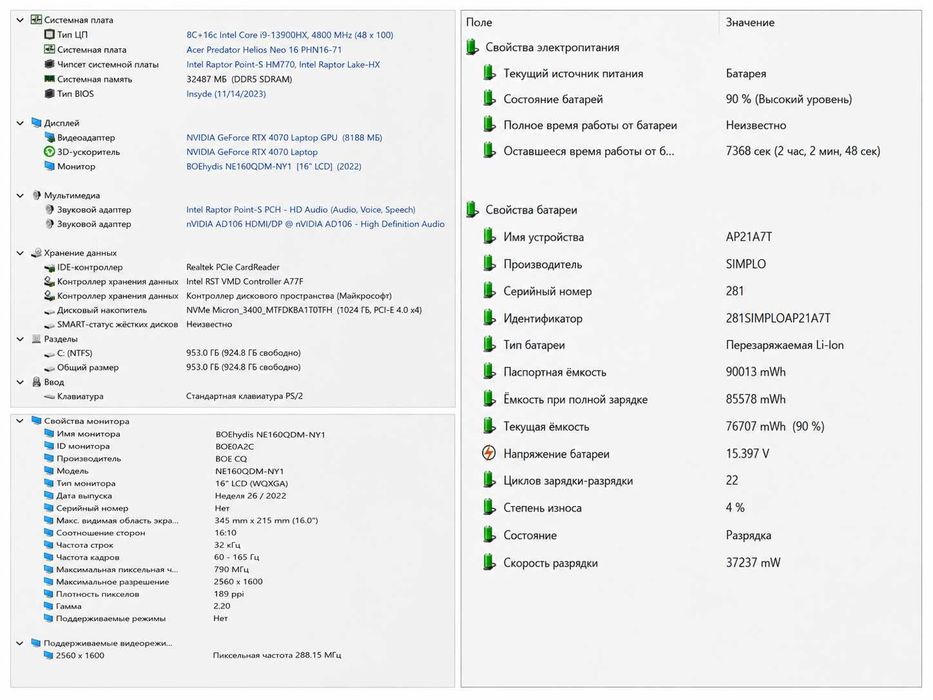This screenshot has width=933, height=700.
Task: Open the NVIDIA GeForce RTX 4070 Laptop GPU link
Action: (x=284, y=138)
